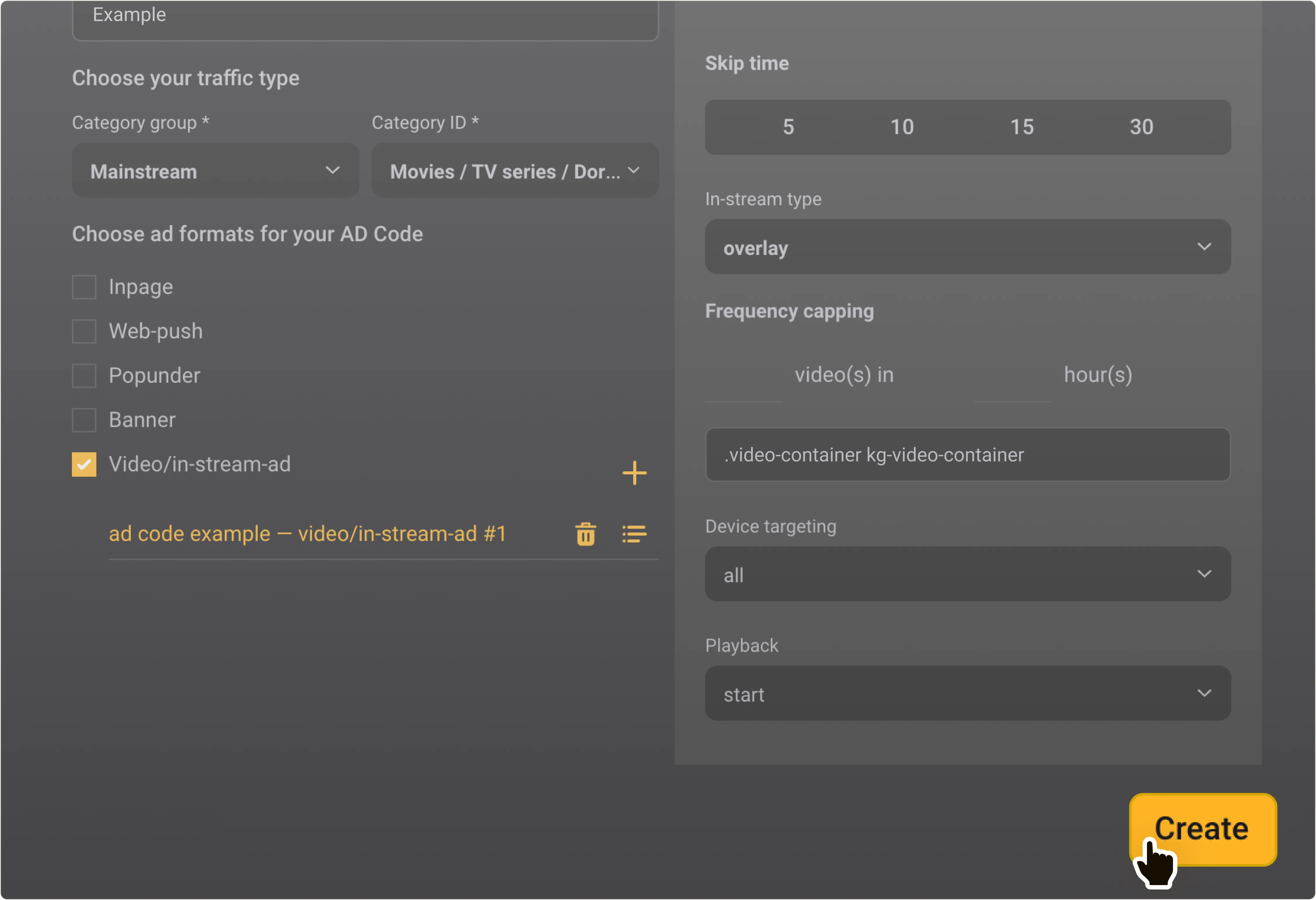1316x900 pixels.
Task: Choose the 15 skip time option
Action: click(x=1022, y=127)
